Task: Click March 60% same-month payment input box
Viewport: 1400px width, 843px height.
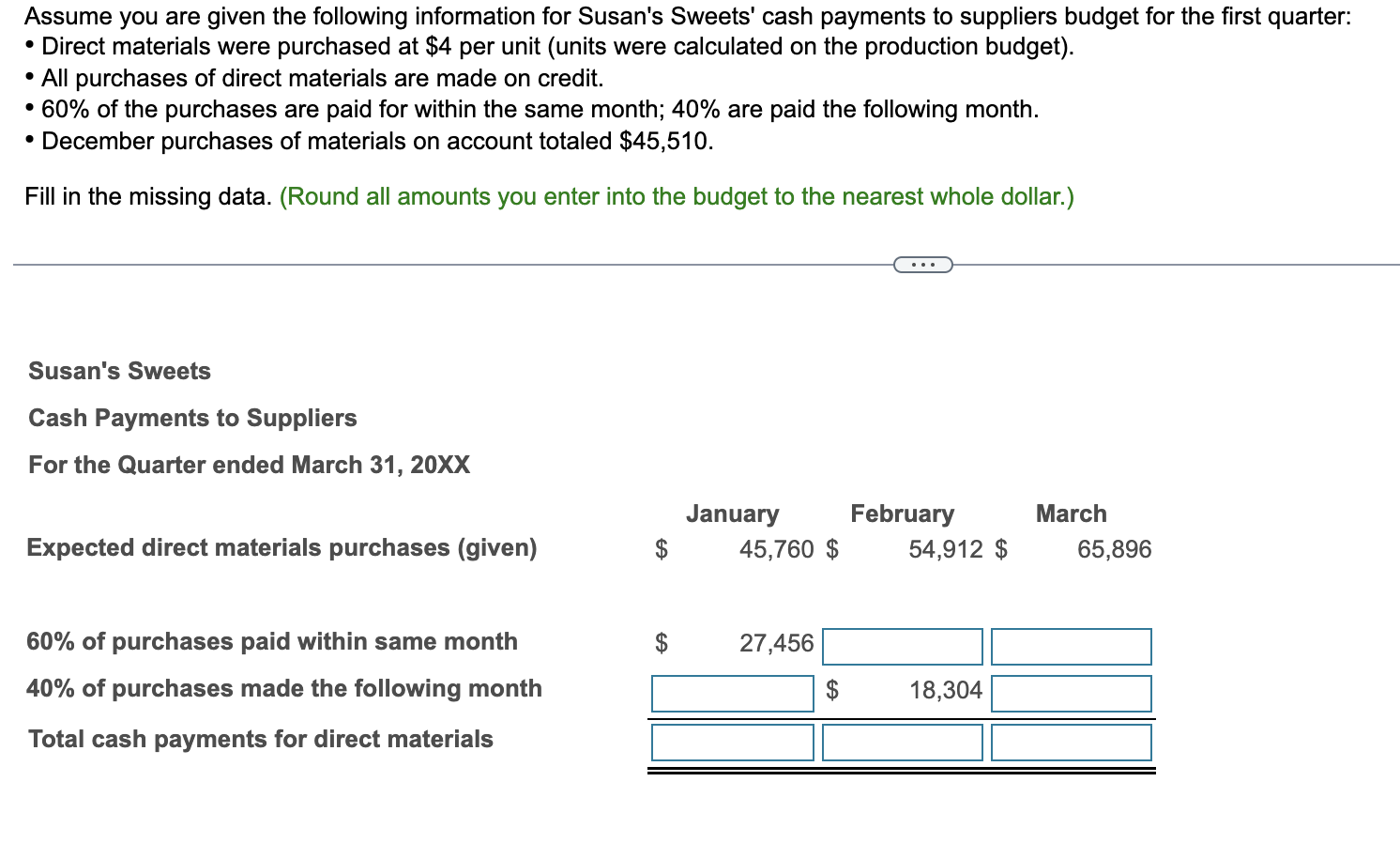Action: coord(1071,647)
